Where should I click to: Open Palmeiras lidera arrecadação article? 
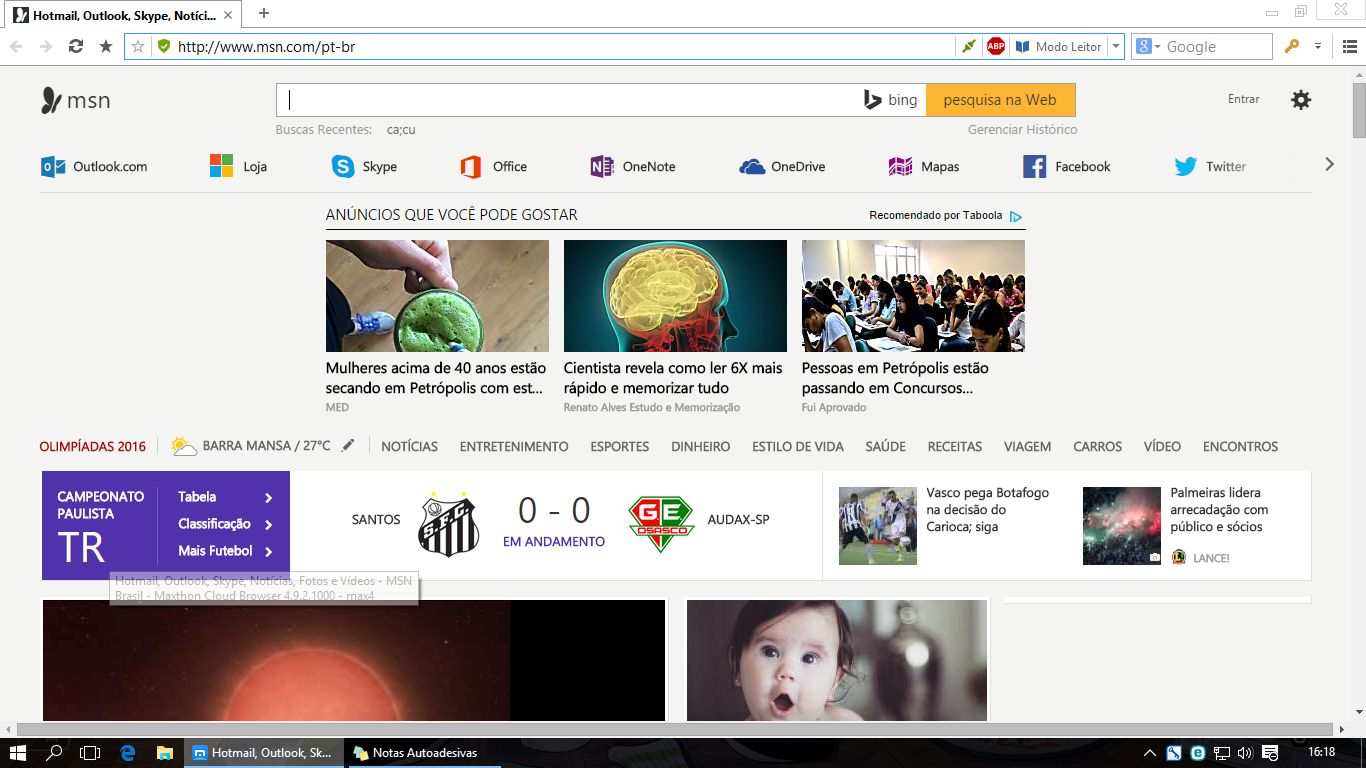(x=1219, y=509)
